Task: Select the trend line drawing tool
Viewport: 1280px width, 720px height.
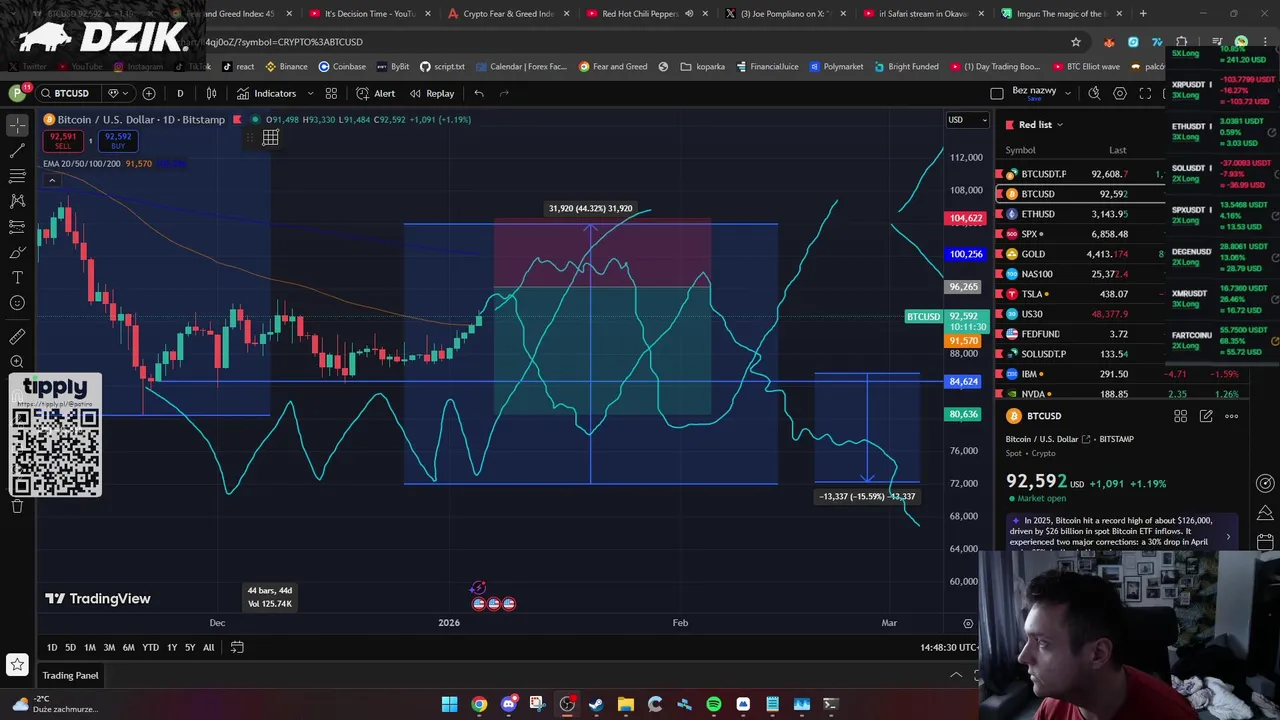Action: tap(17, 151)
